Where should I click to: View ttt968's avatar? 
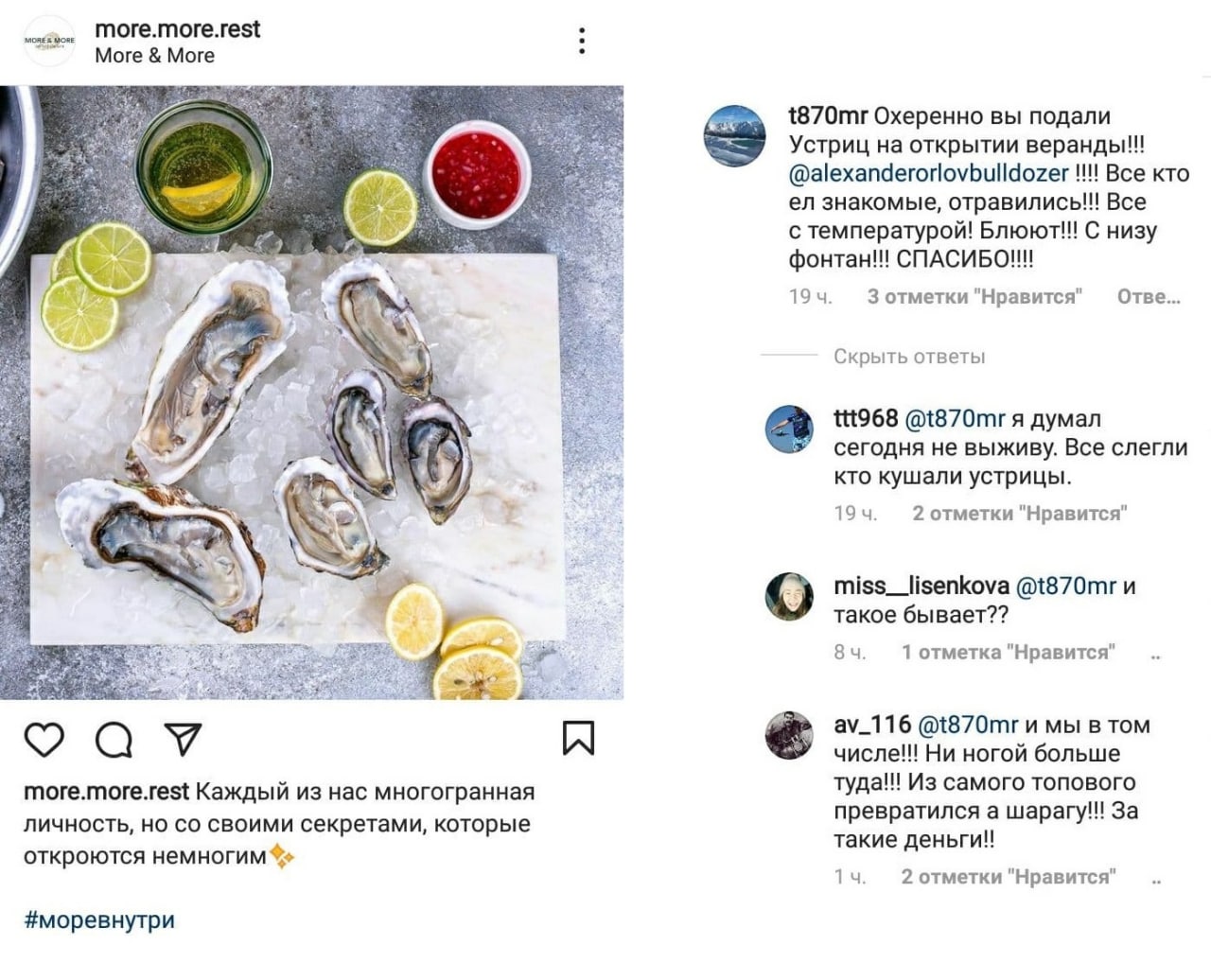[x=789, y=430]
